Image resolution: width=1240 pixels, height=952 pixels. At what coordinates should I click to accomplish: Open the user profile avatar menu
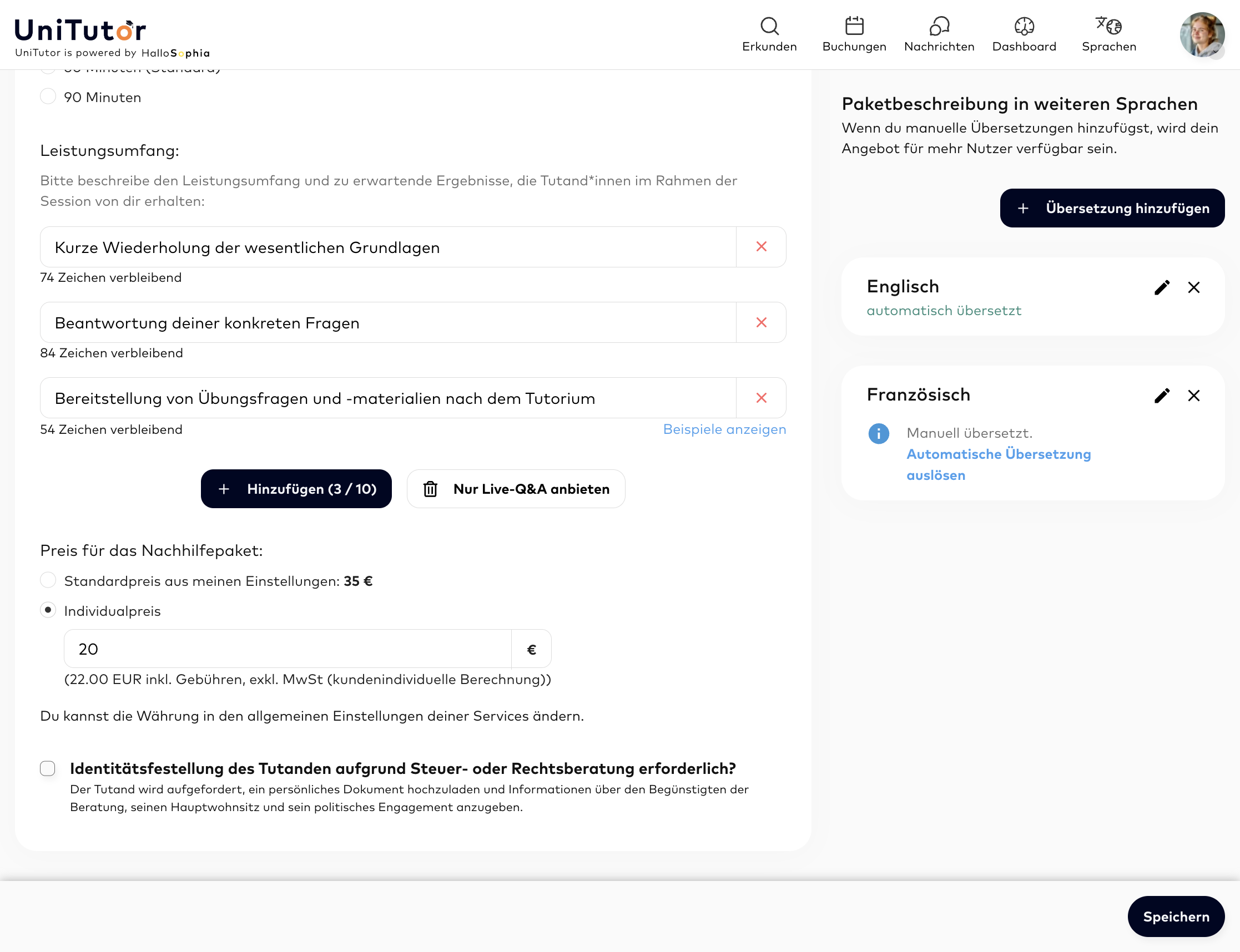click(x=1202, y=34)
